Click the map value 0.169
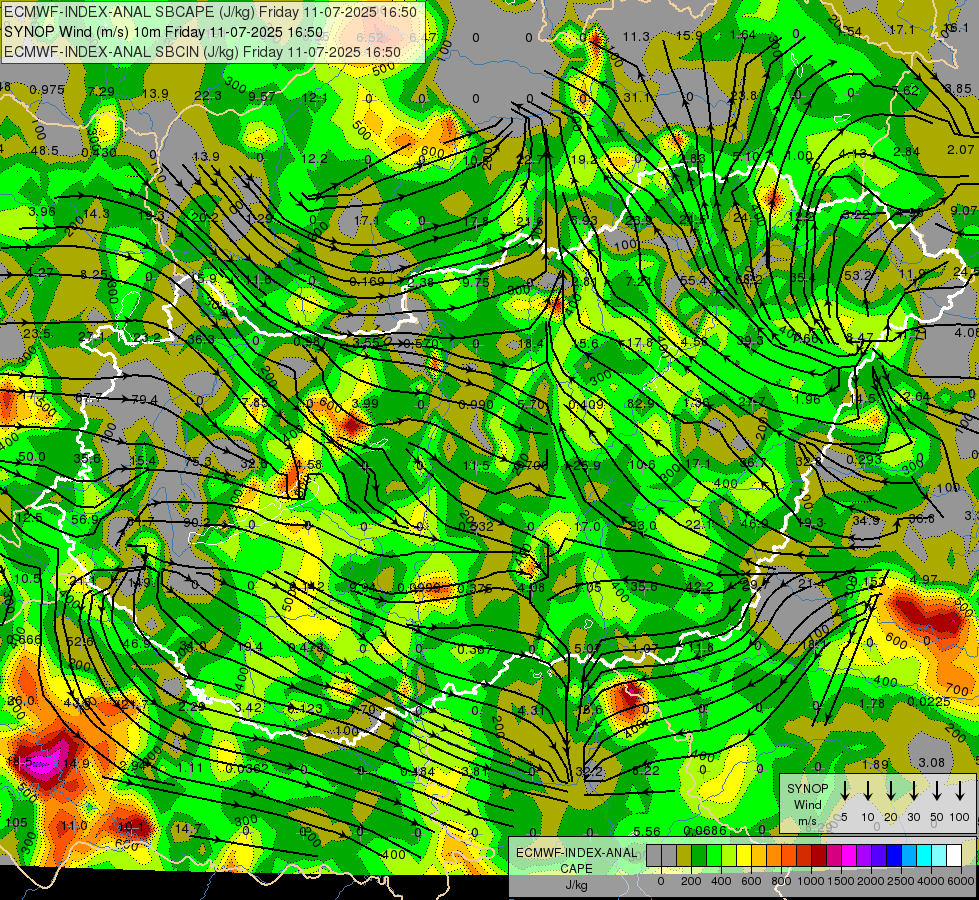This screenshot has width=979, height=900. 367,281
